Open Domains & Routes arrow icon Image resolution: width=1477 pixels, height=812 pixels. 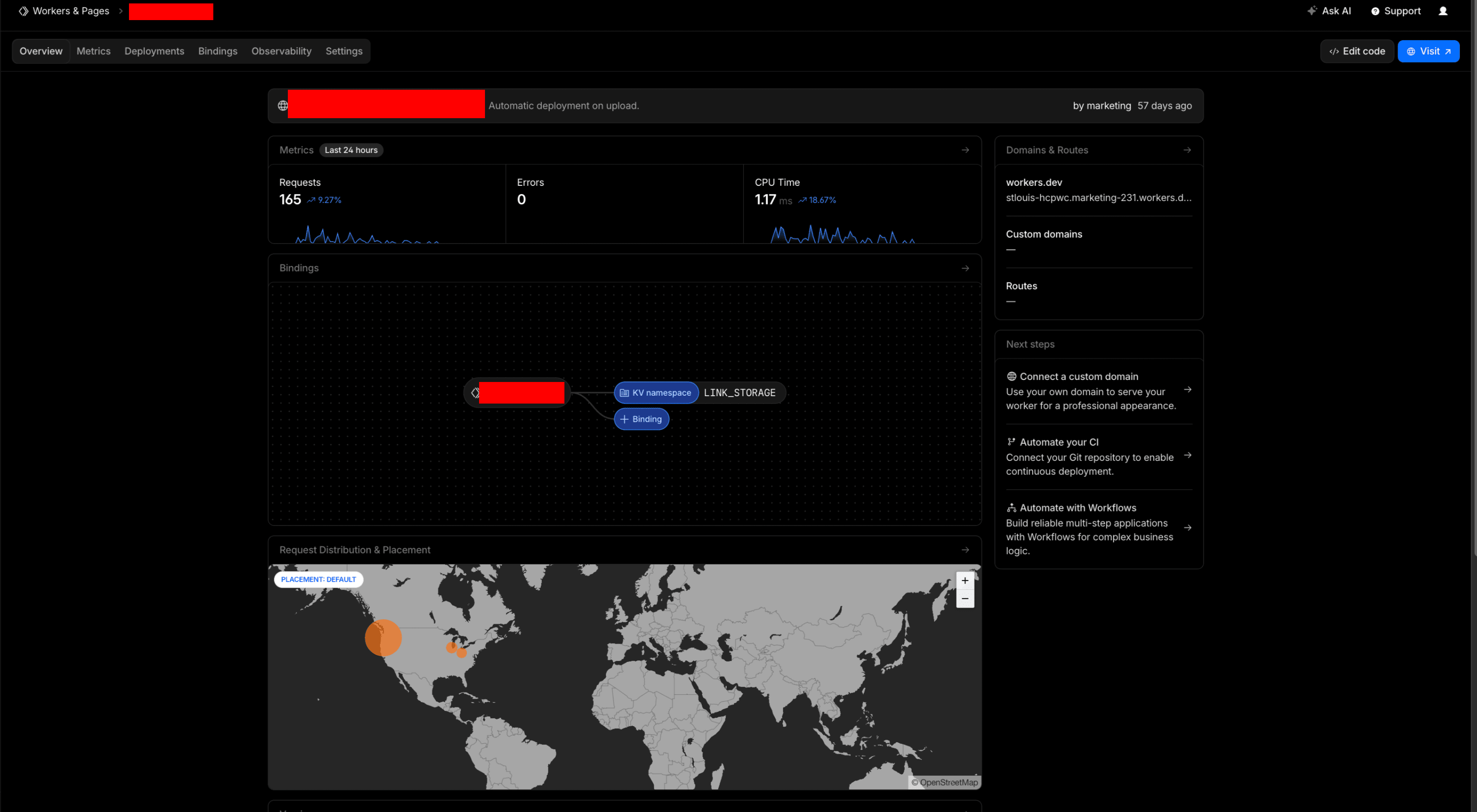coord(1188,150)
